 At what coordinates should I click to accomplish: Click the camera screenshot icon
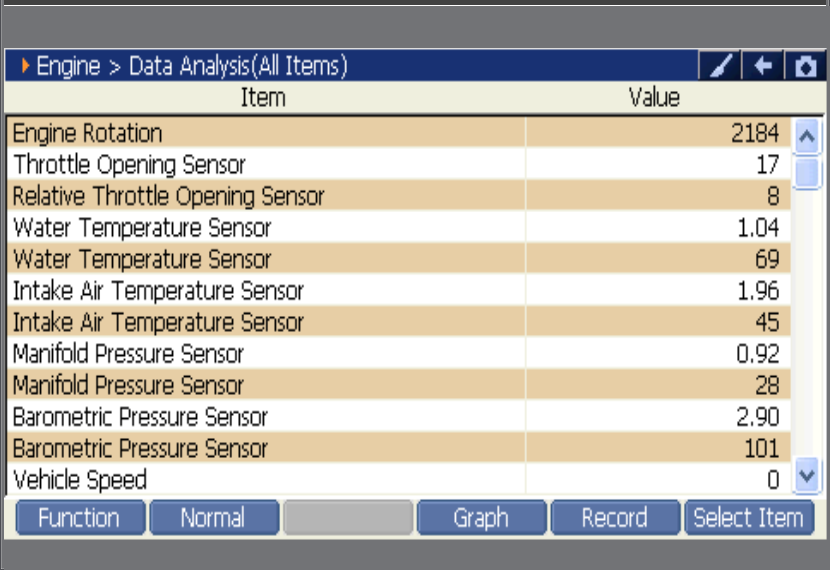point(805,66)
